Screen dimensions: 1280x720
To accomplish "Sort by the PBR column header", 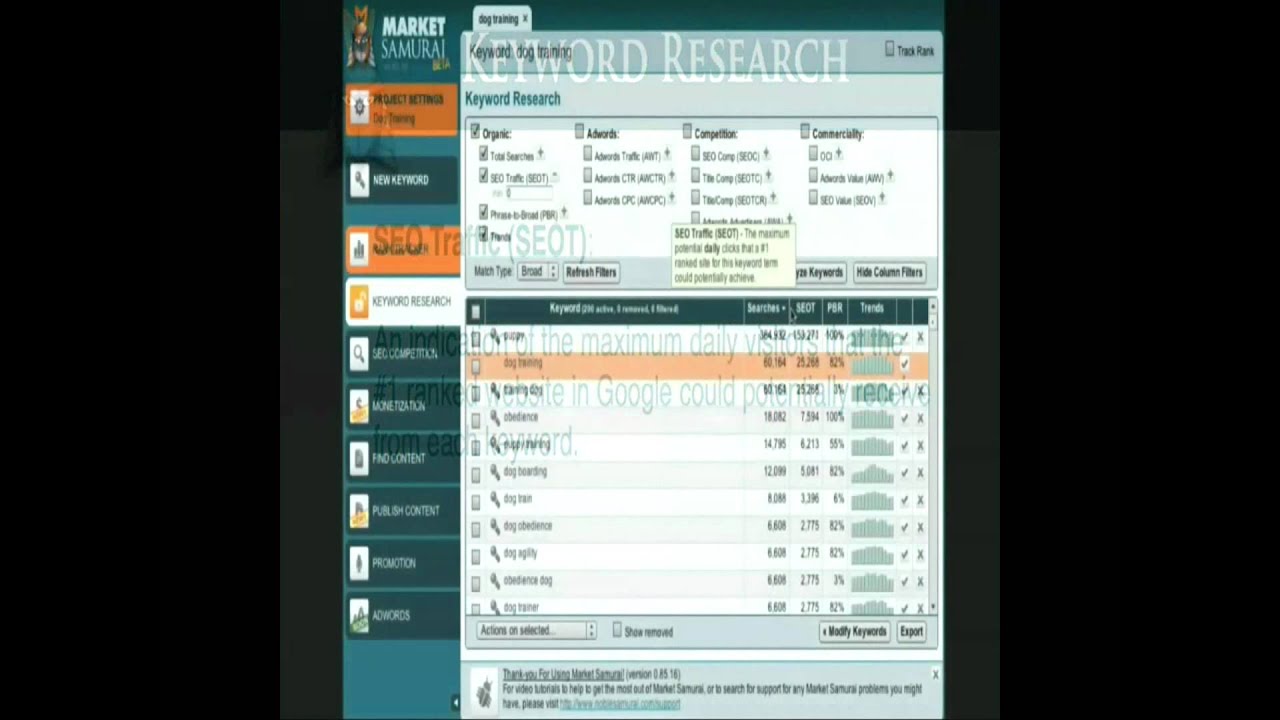I will [834, 309].
